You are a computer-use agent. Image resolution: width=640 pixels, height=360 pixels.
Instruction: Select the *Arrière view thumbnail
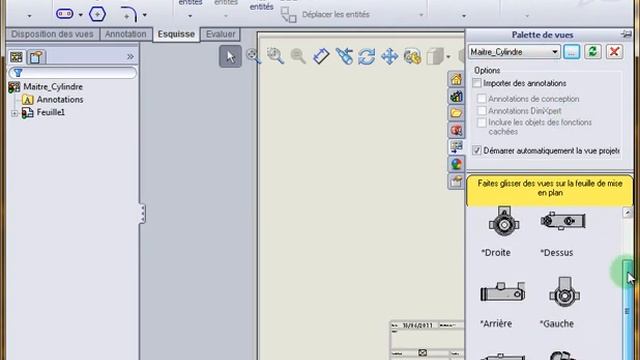coord(502,292)
